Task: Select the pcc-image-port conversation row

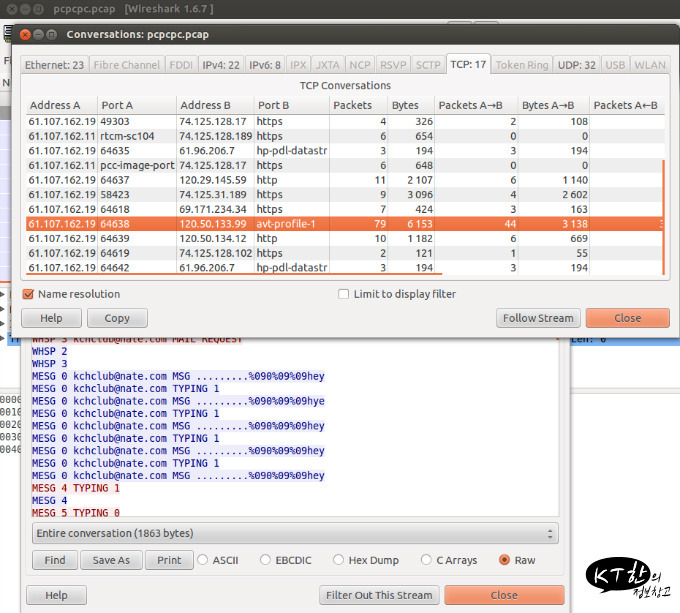Action: [345, 166]
